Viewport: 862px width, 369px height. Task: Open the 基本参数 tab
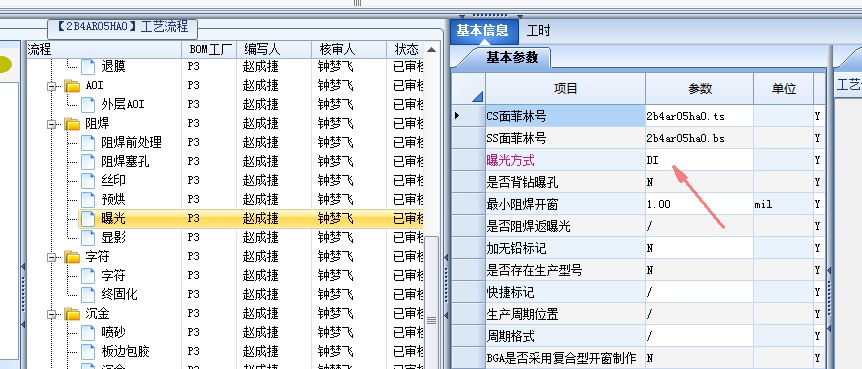point(512,57)
